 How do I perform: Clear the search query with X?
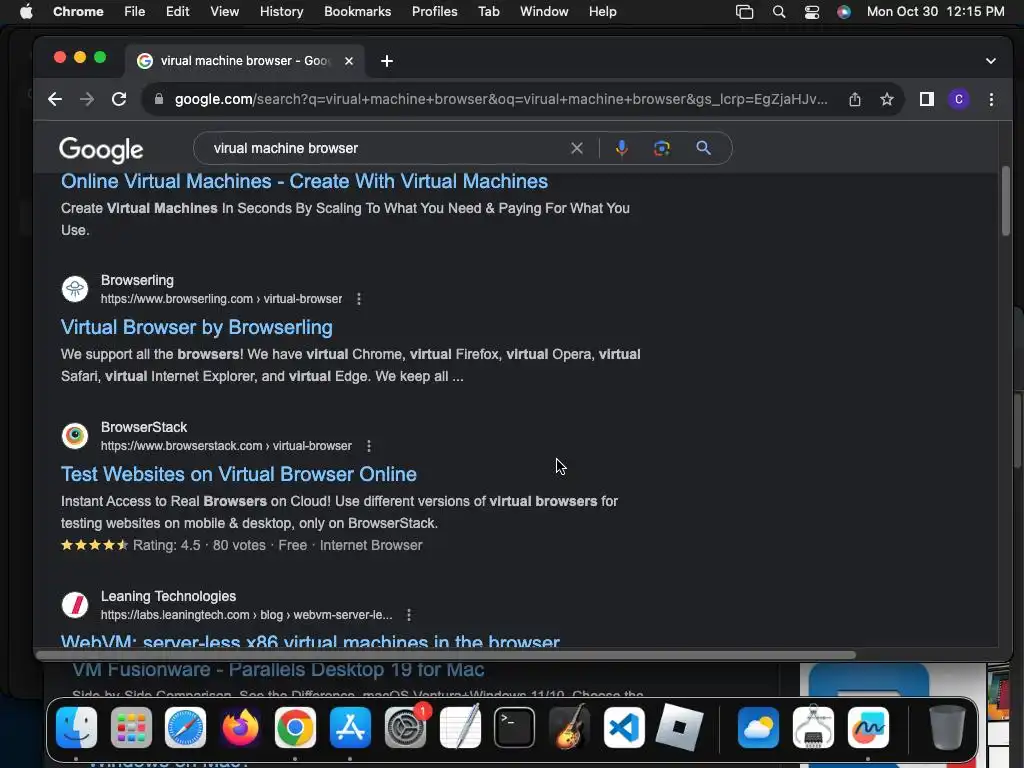coord(577,148)
